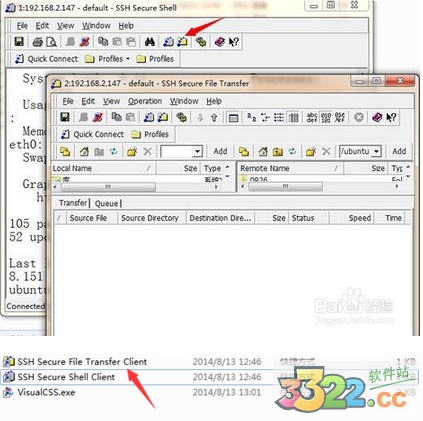Open Window menu in File Transfer window
Screen dimensions: 423x421
coord(184,101)
